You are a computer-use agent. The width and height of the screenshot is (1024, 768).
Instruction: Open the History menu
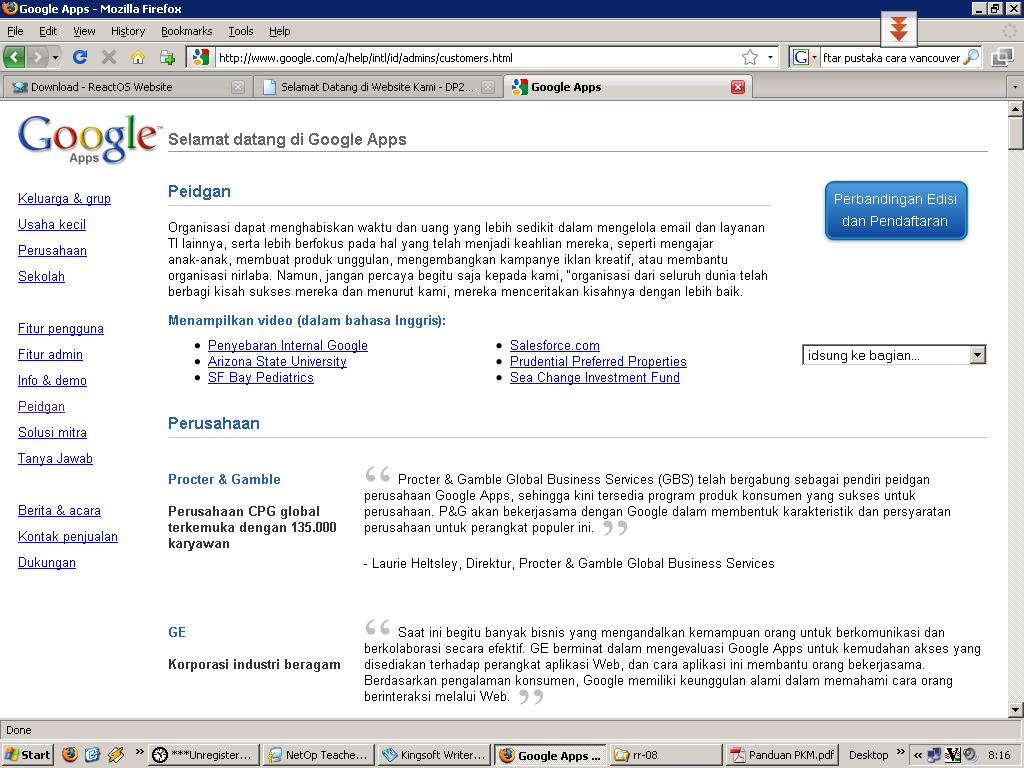pos(127,31)
